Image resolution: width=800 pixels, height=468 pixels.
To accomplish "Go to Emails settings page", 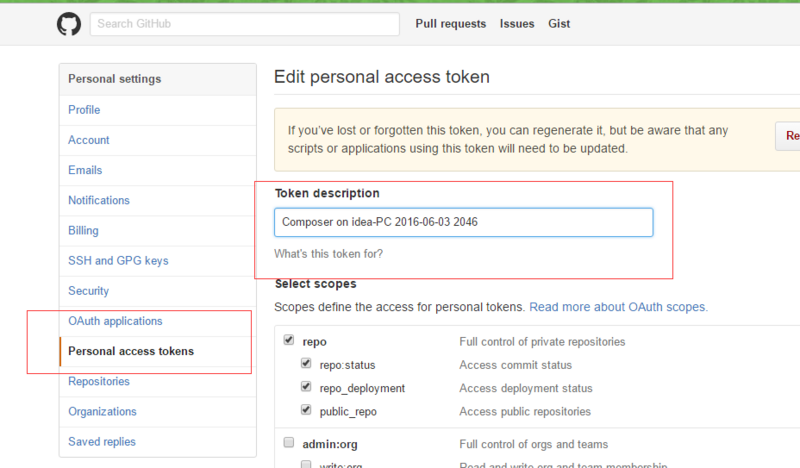I will [85, 170].
